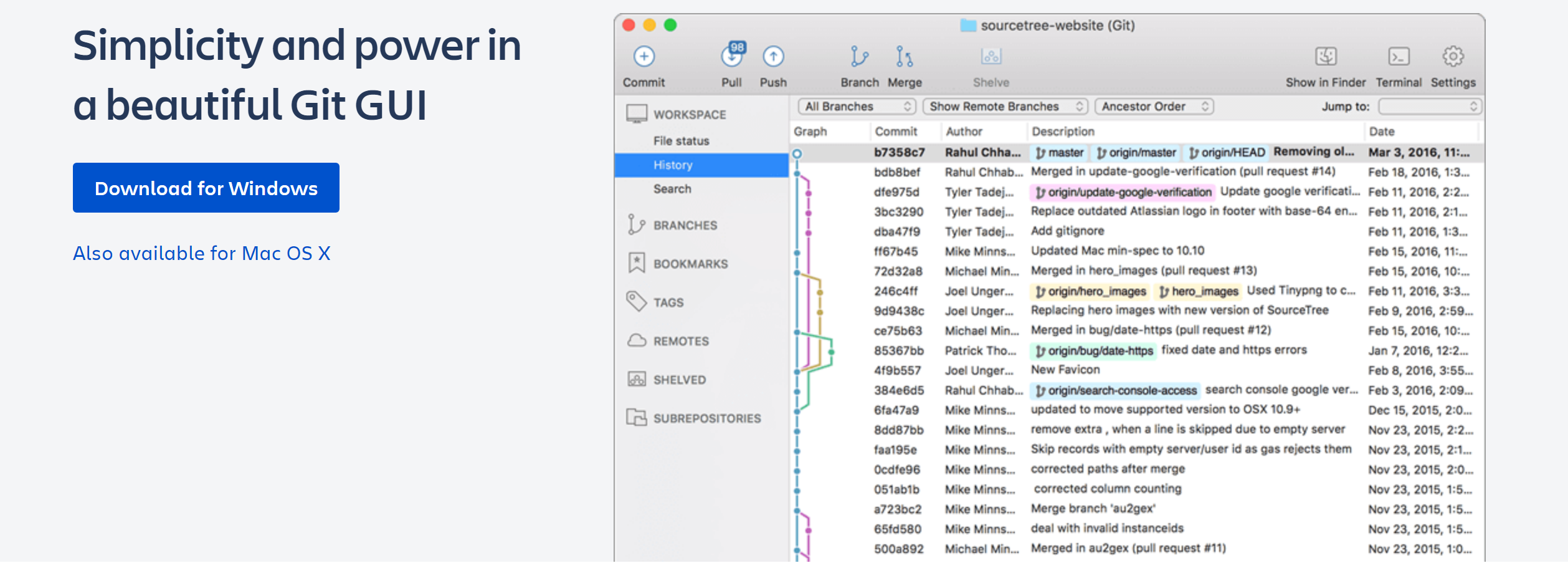Click the local hero_images branch tag
The width and height of the screenshot is (1568, 563).
coord(1199,291)
